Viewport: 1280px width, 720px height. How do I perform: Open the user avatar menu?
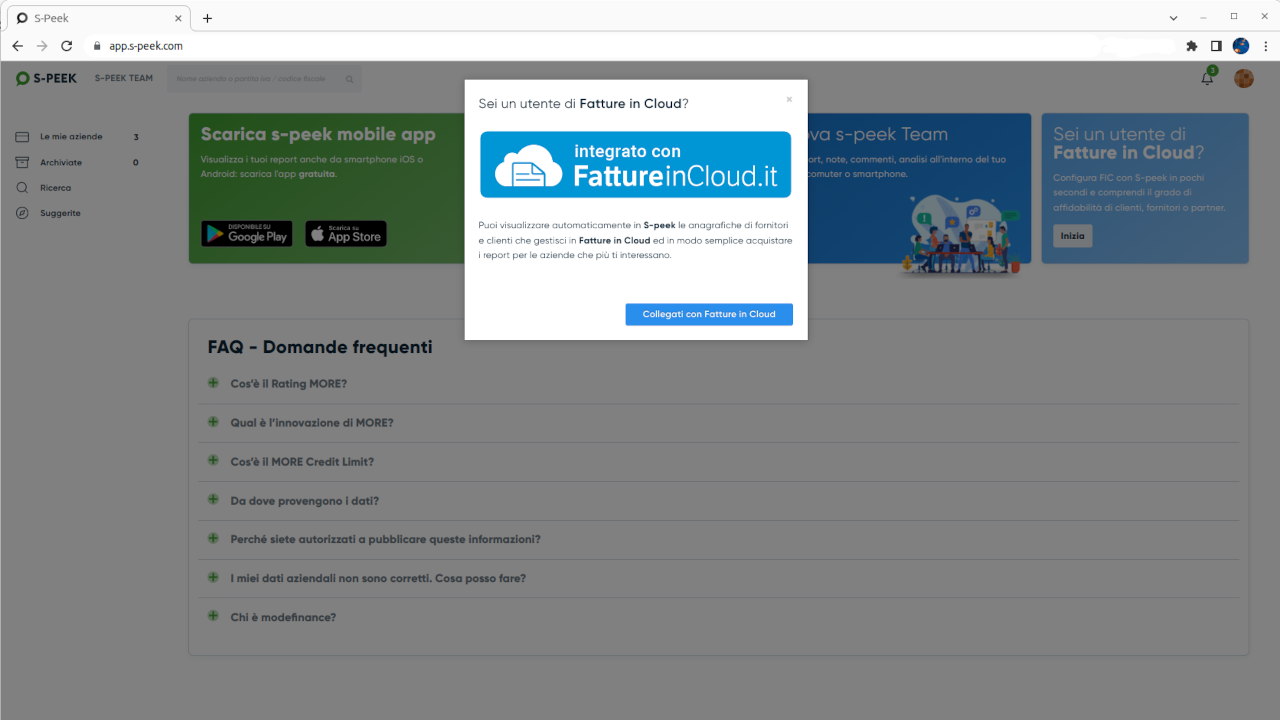point(1244,78)
